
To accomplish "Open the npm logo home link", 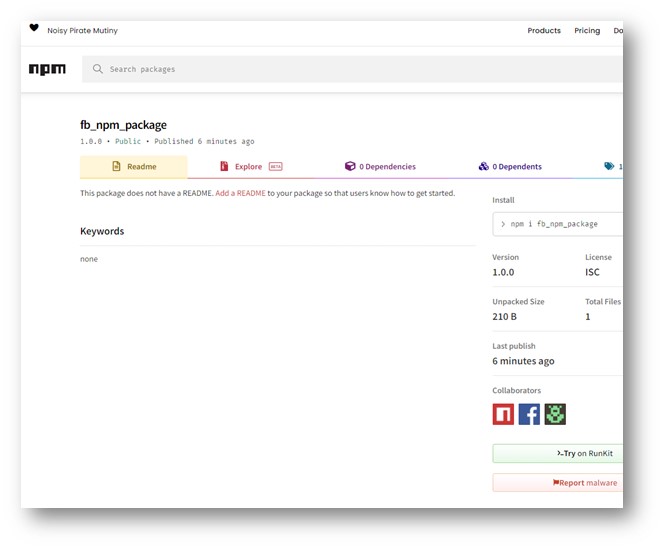I will click(47, 69).
